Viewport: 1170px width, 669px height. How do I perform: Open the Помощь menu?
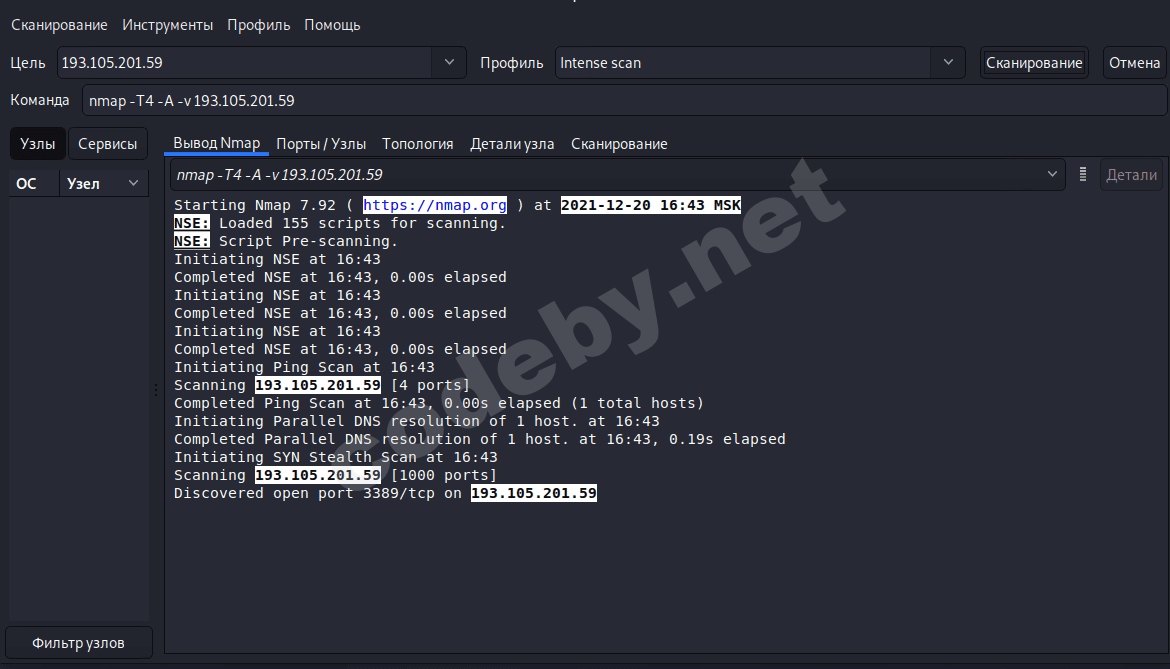331,24
